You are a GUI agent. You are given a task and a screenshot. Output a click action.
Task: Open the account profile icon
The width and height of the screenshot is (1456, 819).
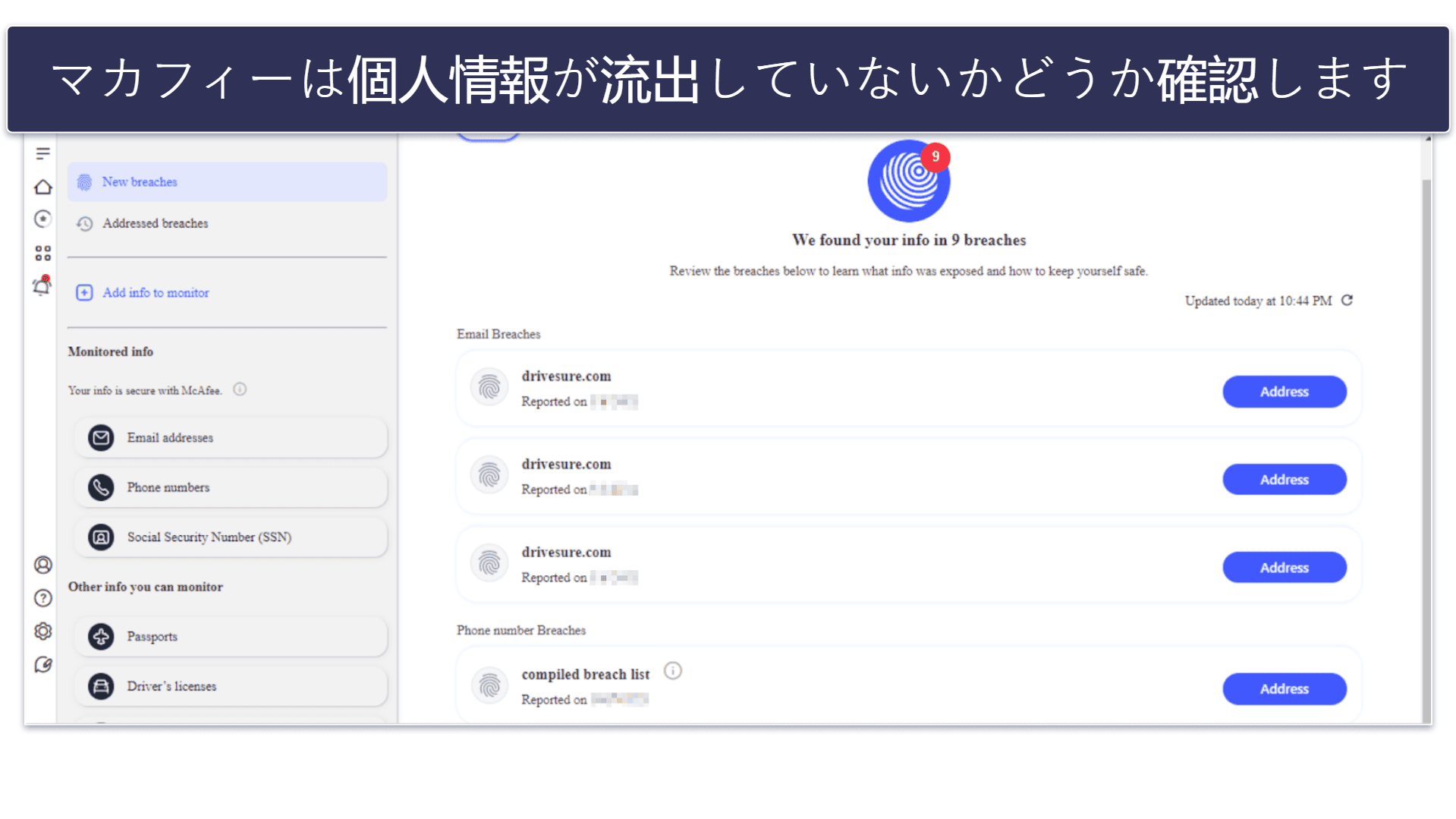pos(43,565)
